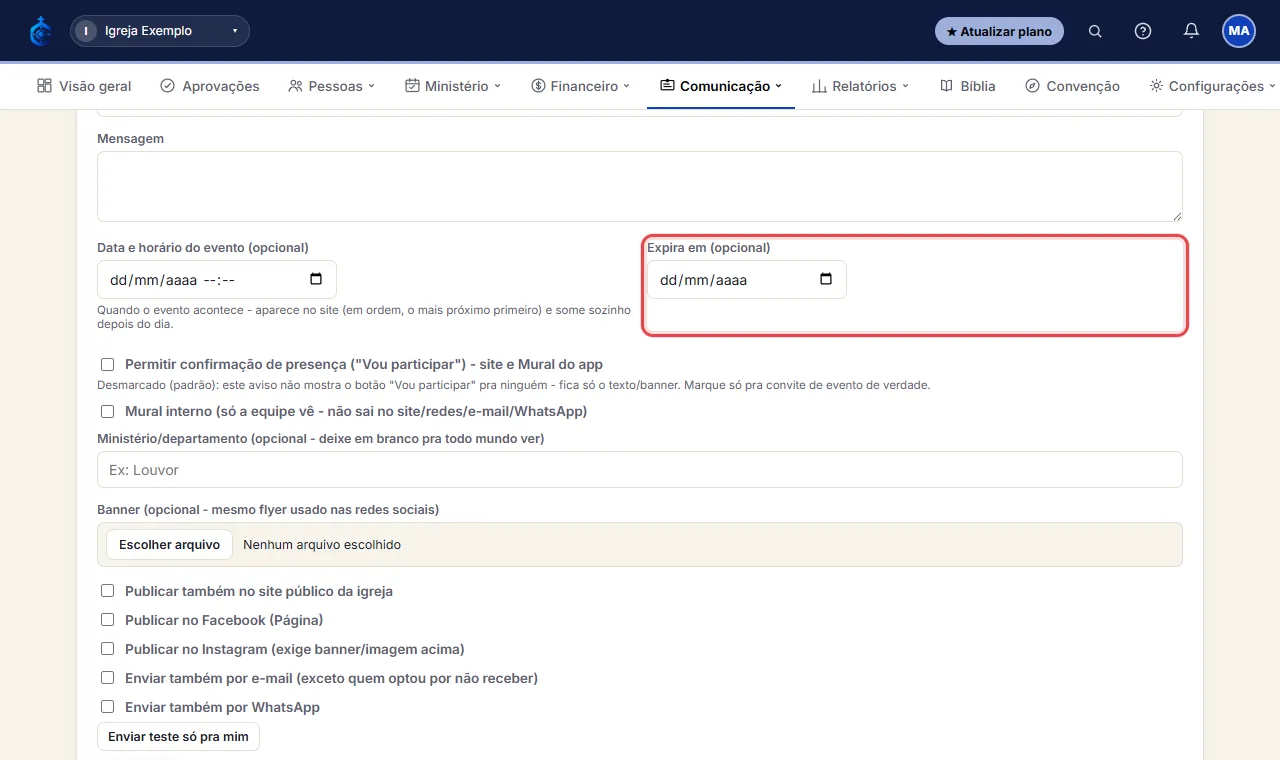The width and height of the screenshot is (1280, 760).
Task: Enable Publicar no Facebook checkbox
Action: [x=107, y=620]
